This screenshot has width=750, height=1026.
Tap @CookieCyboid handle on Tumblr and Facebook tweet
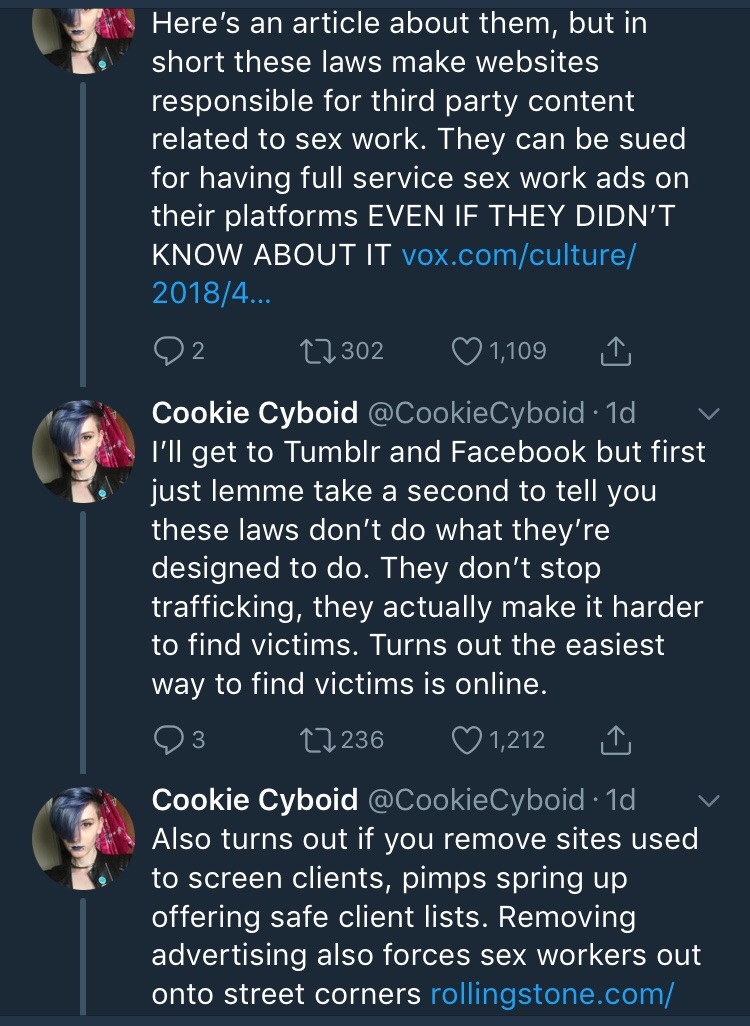475,412
